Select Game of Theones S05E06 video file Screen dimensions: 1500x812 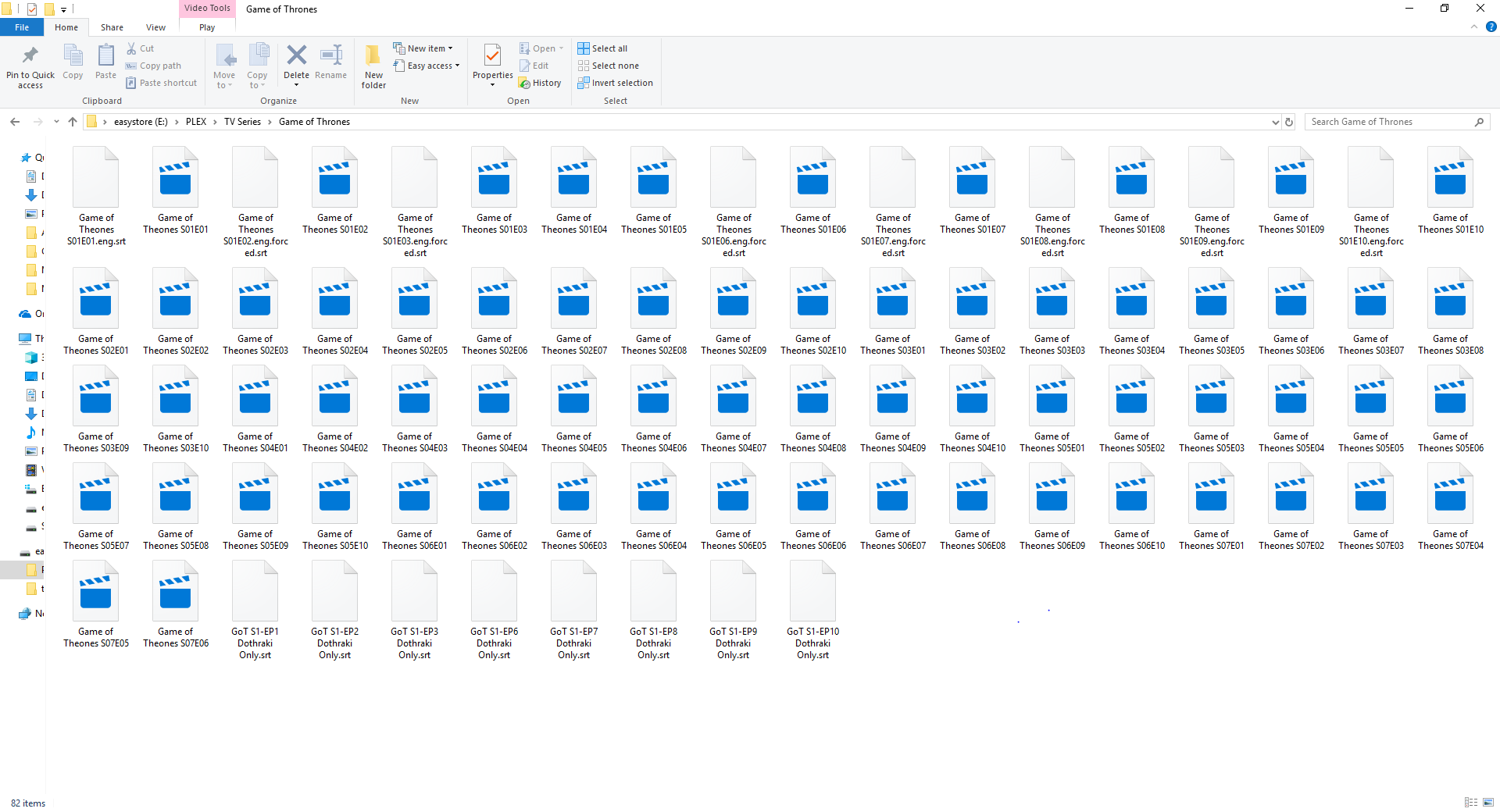coord(1451,409)
